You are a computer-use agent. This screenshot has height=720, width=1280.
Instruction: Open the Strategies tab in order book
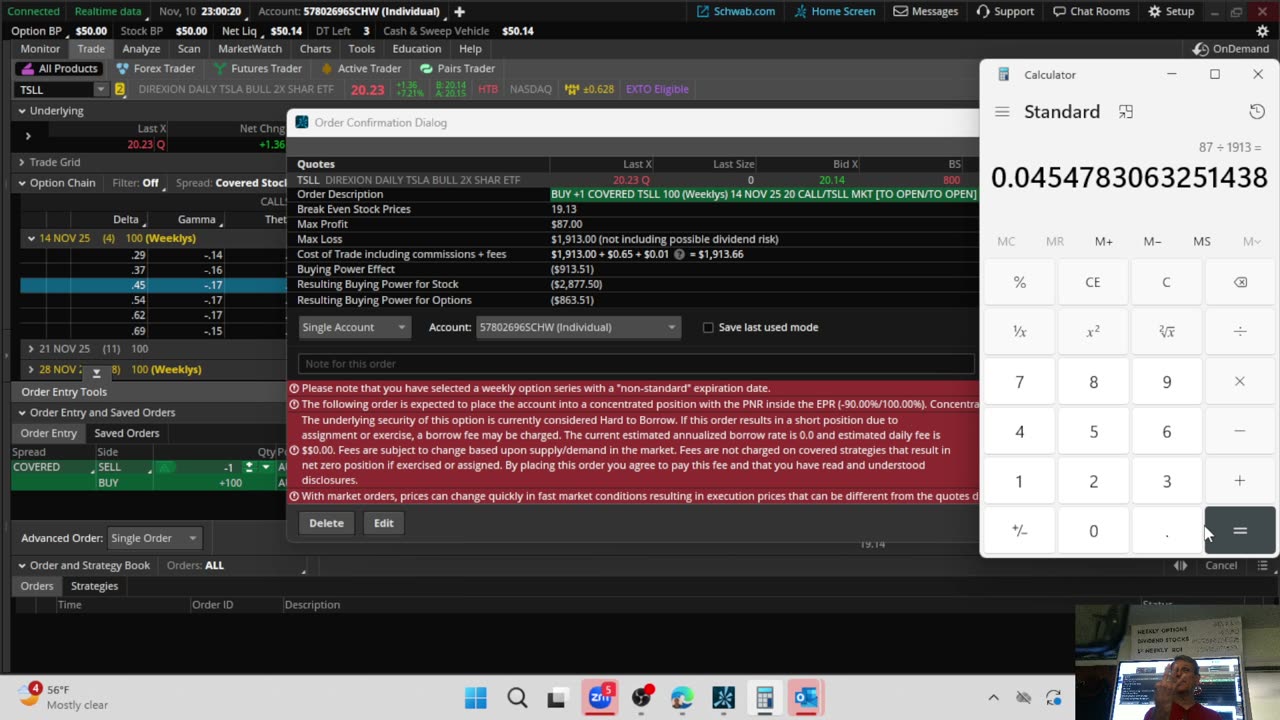pos(94,586)
